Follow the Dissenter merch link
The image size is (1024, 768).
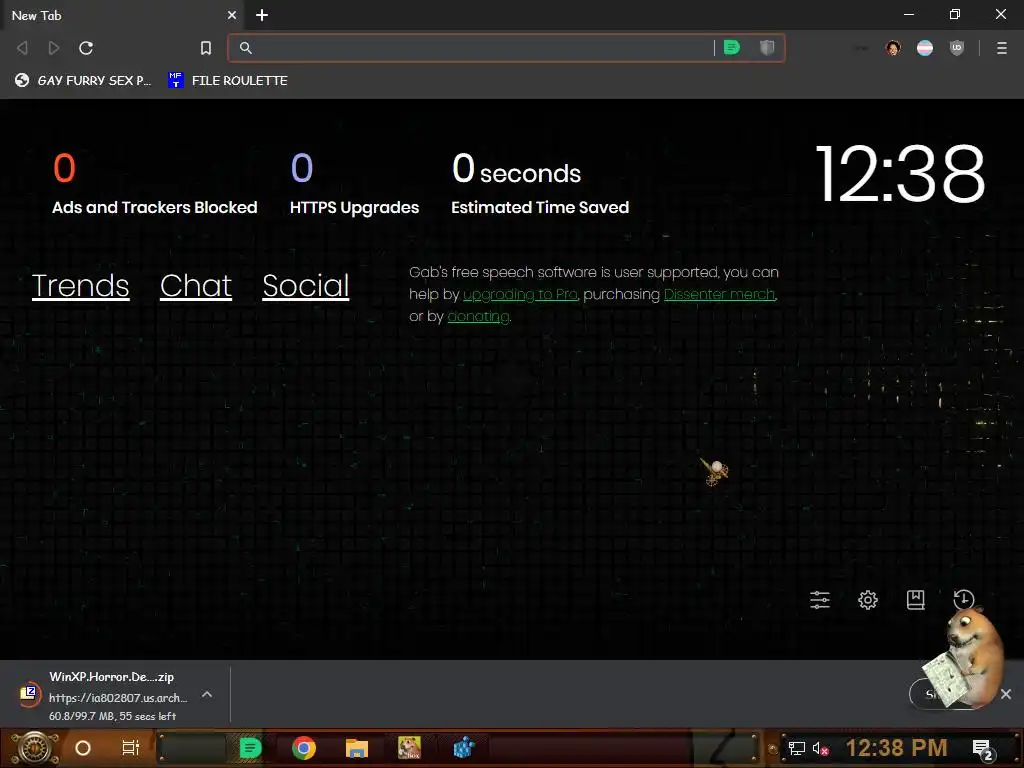[720, 295]
